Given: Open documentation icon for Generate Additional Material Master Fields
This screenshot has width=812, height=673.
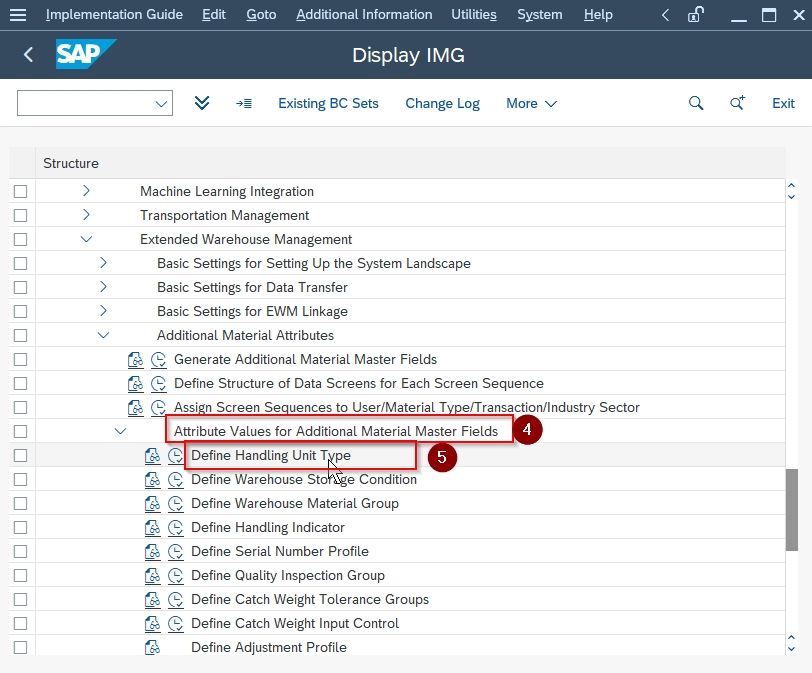Looking at the screenshot, I should 135,359.
